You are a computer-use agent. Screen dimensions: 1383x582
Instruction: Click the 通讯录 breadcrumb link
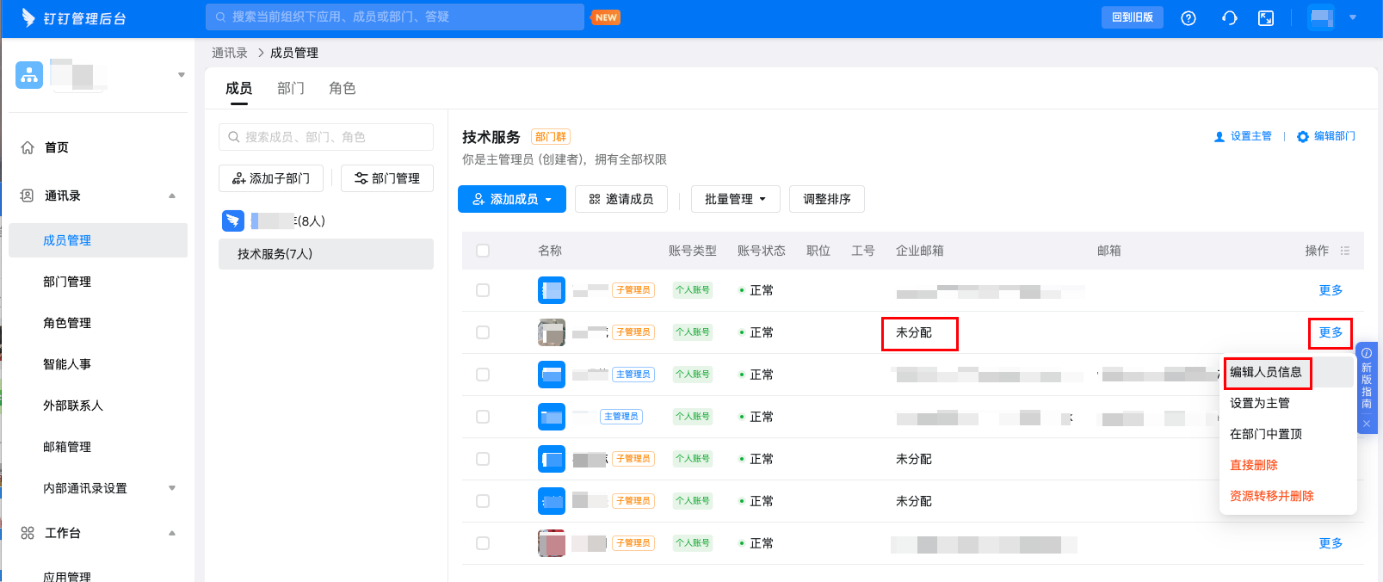pos(230,53)
